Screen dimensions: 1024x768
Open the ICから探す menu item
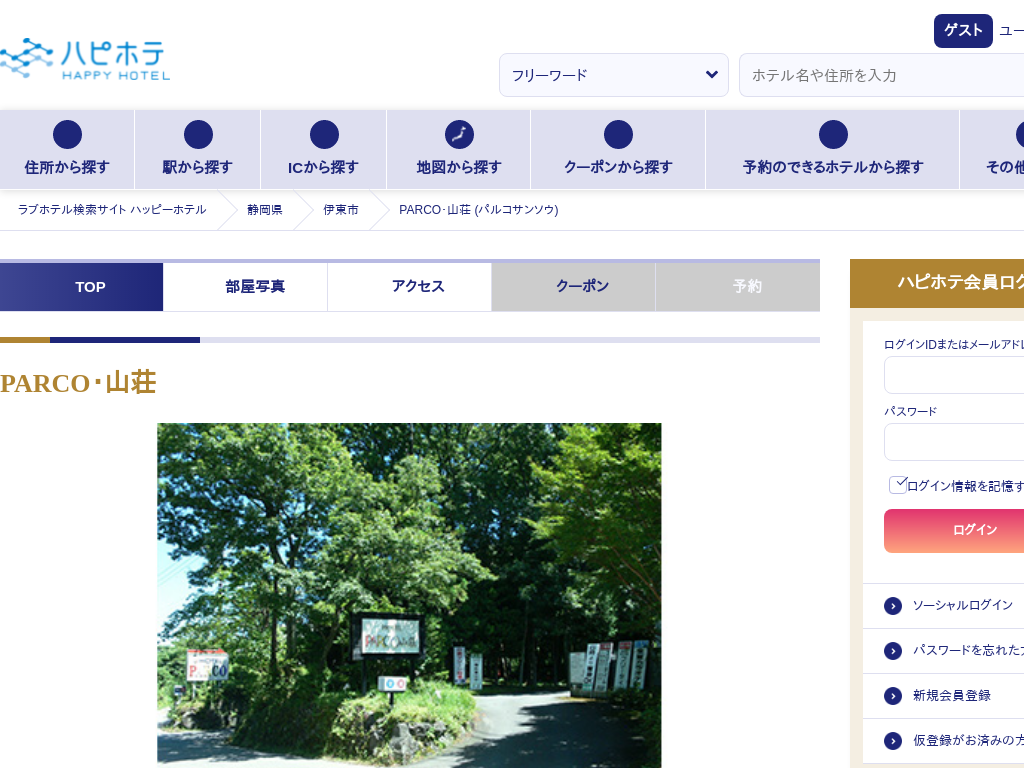(x=323, y=150)
